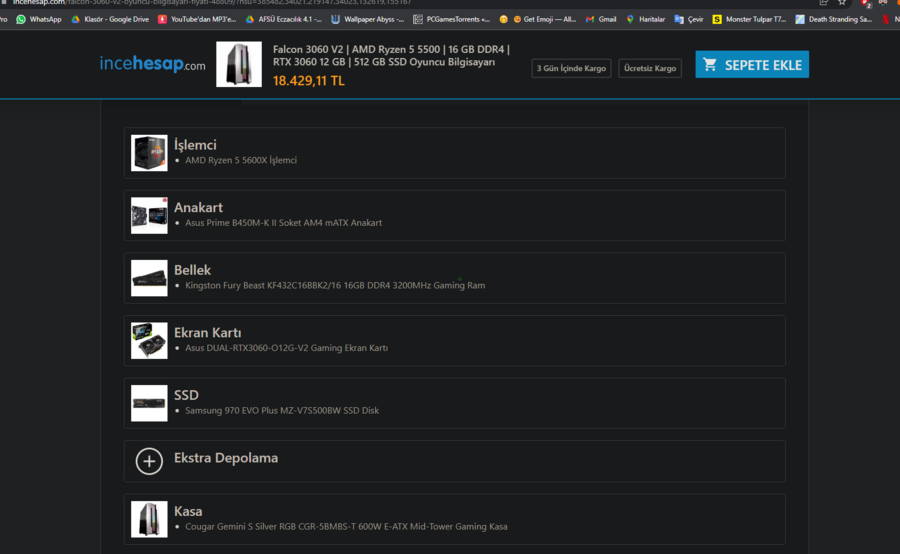Click the Ekran Kartı graphics card thumbnail
Screen dimensions: 900x554
[x=149, y=340]
